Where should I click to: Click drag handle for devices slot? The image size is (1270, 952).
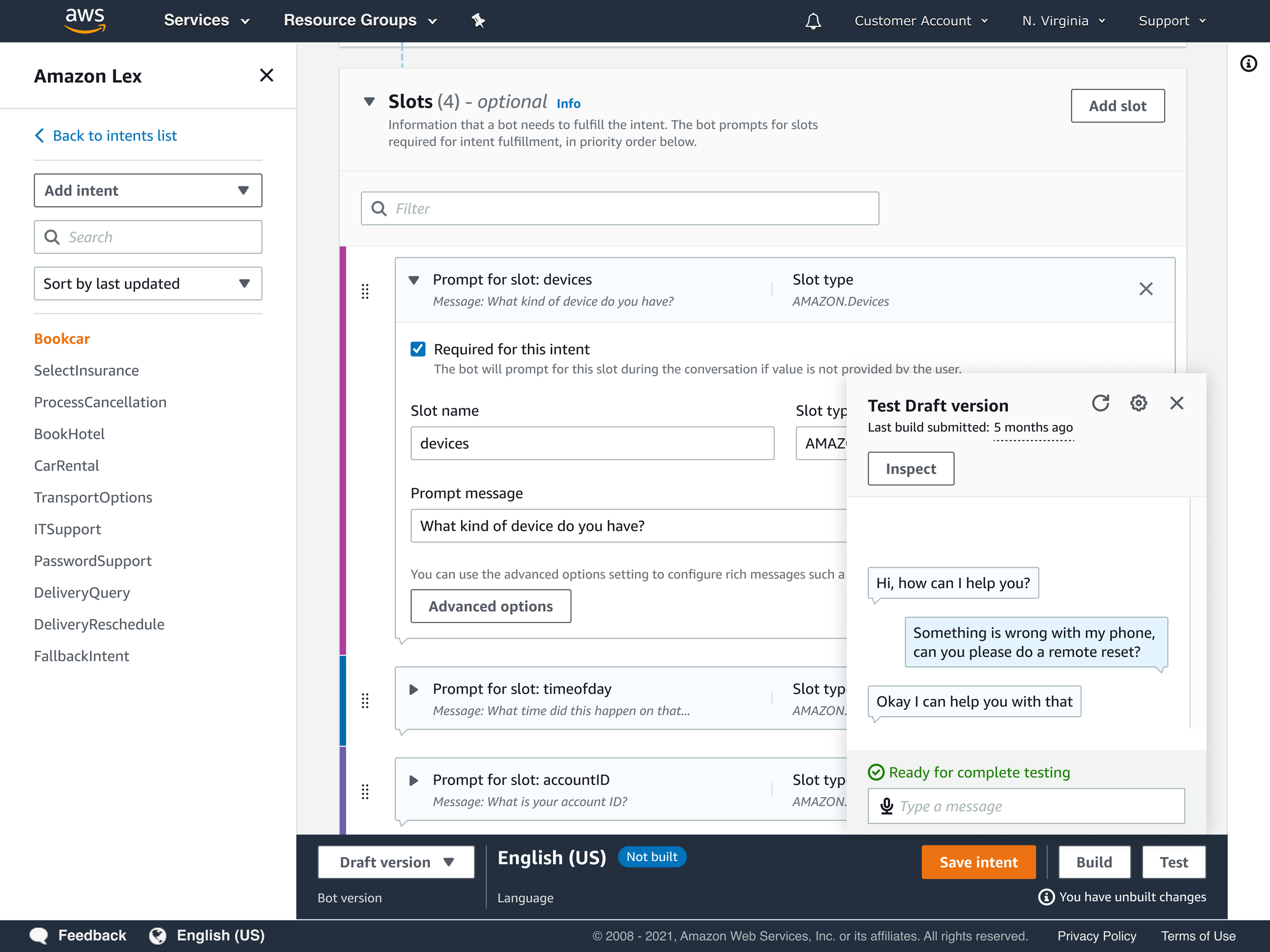tap(365, 291)
